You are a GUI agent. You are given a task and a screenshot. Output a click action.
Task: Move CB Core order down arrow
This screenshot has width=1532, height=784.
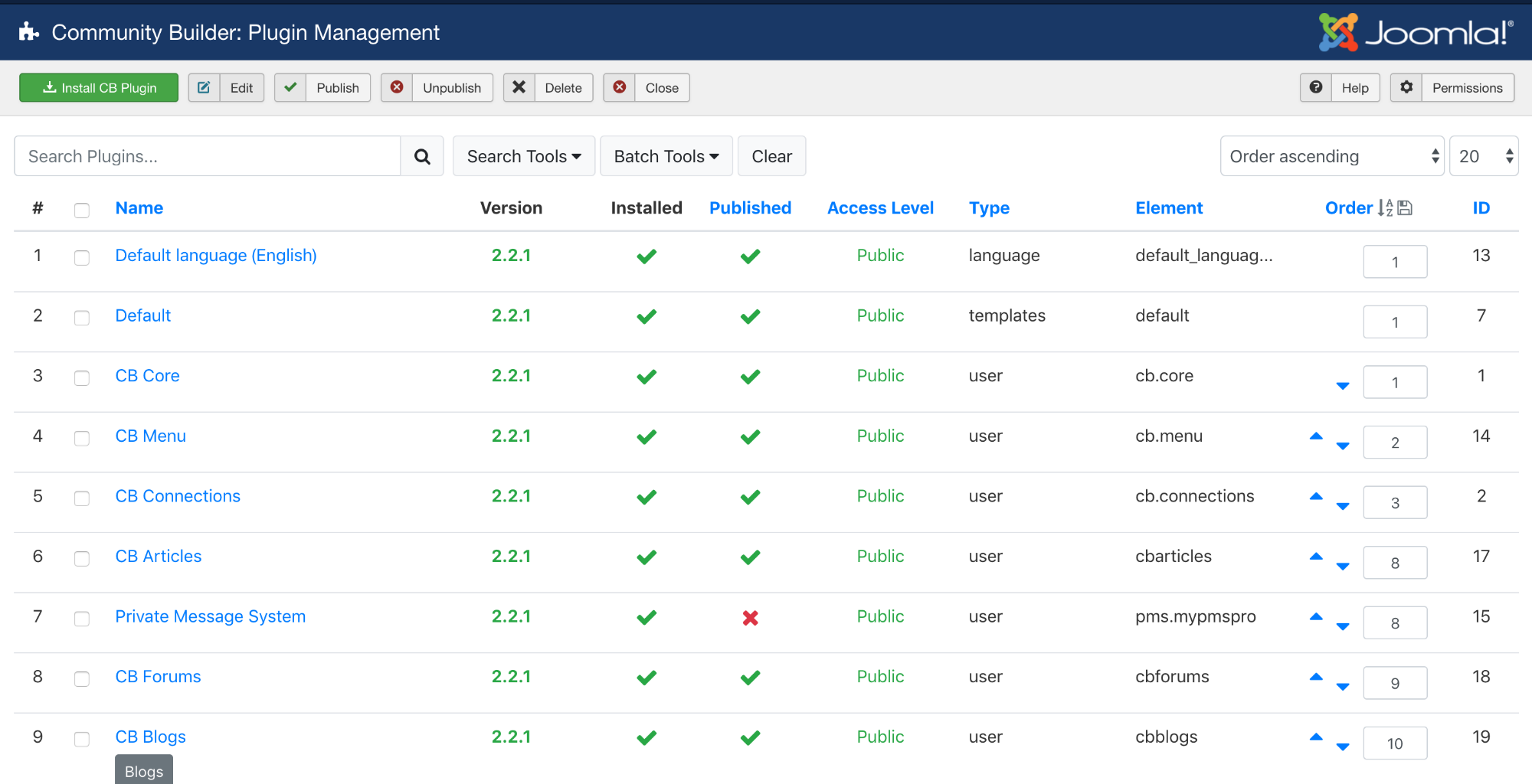coord(1343,385)
